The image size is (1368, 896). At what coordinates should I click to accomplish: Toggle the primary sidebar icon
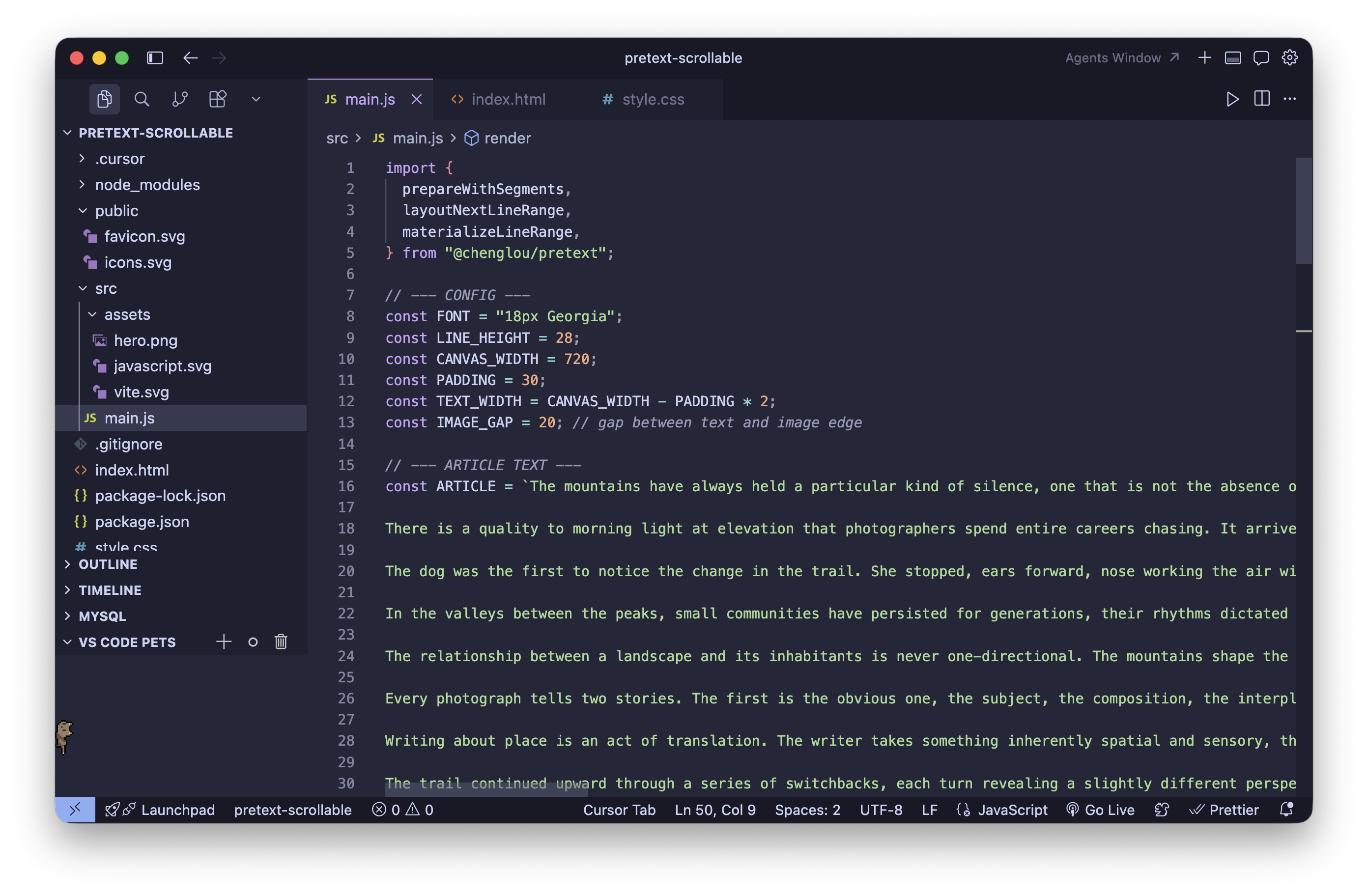[x=155, y=58]
